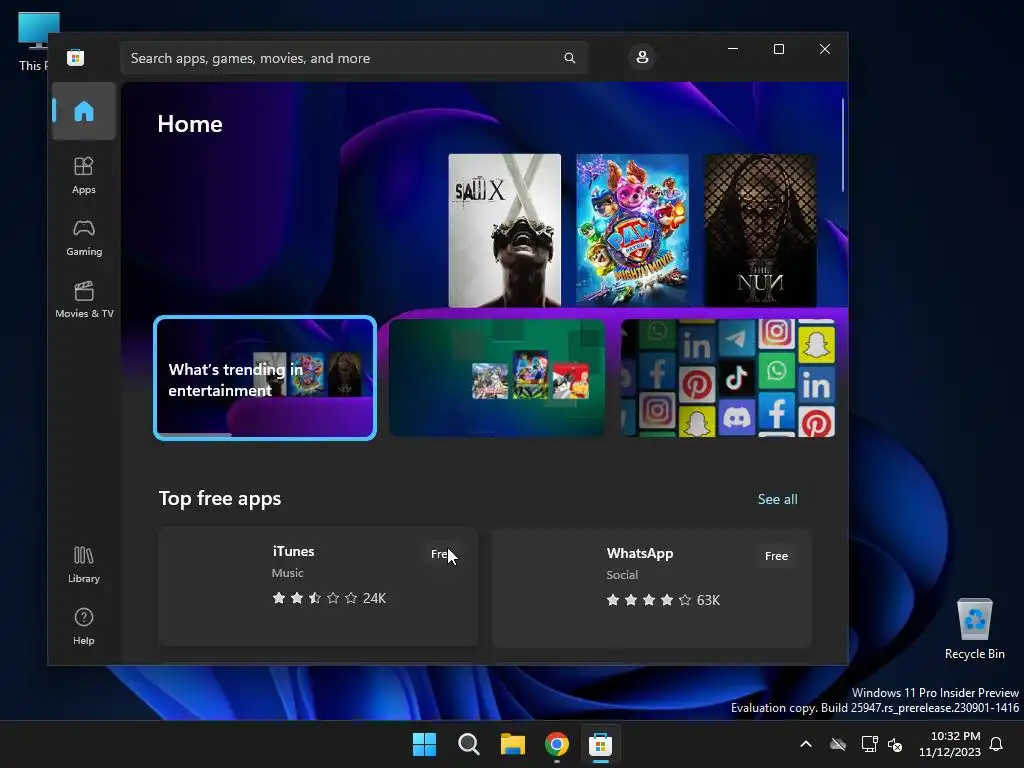The width and height of the screenshot is (1024, 768).
Task: Open the Windows Start menu
Action: click(424, 744)
